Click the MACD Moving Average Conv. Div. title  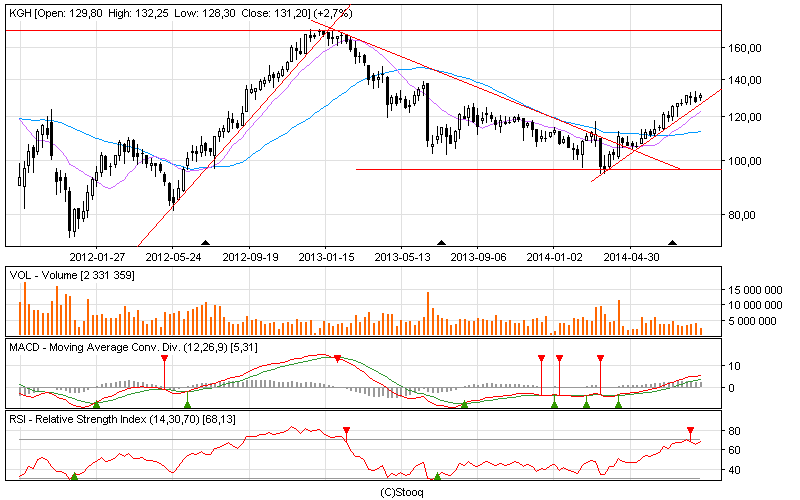click(133, 347)
